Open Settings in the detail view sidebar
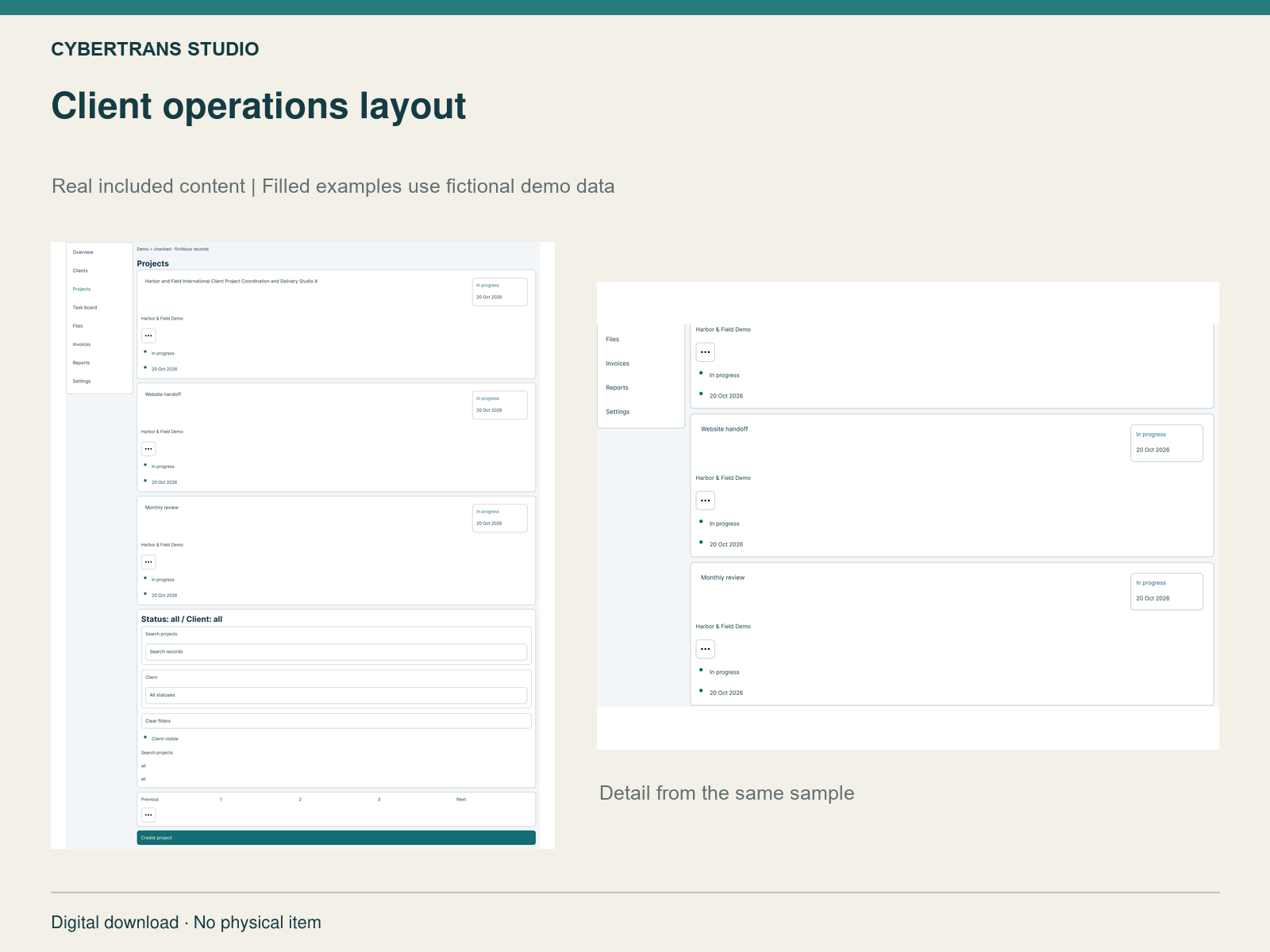 pyautogui.click(x=618, y=412)
